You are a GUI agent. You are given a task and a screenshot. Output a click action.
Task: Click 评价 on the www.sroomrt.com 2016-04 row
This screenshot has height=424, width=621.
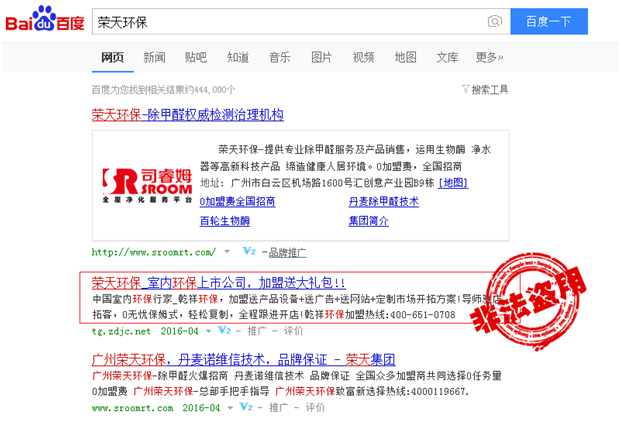(315, 407)
